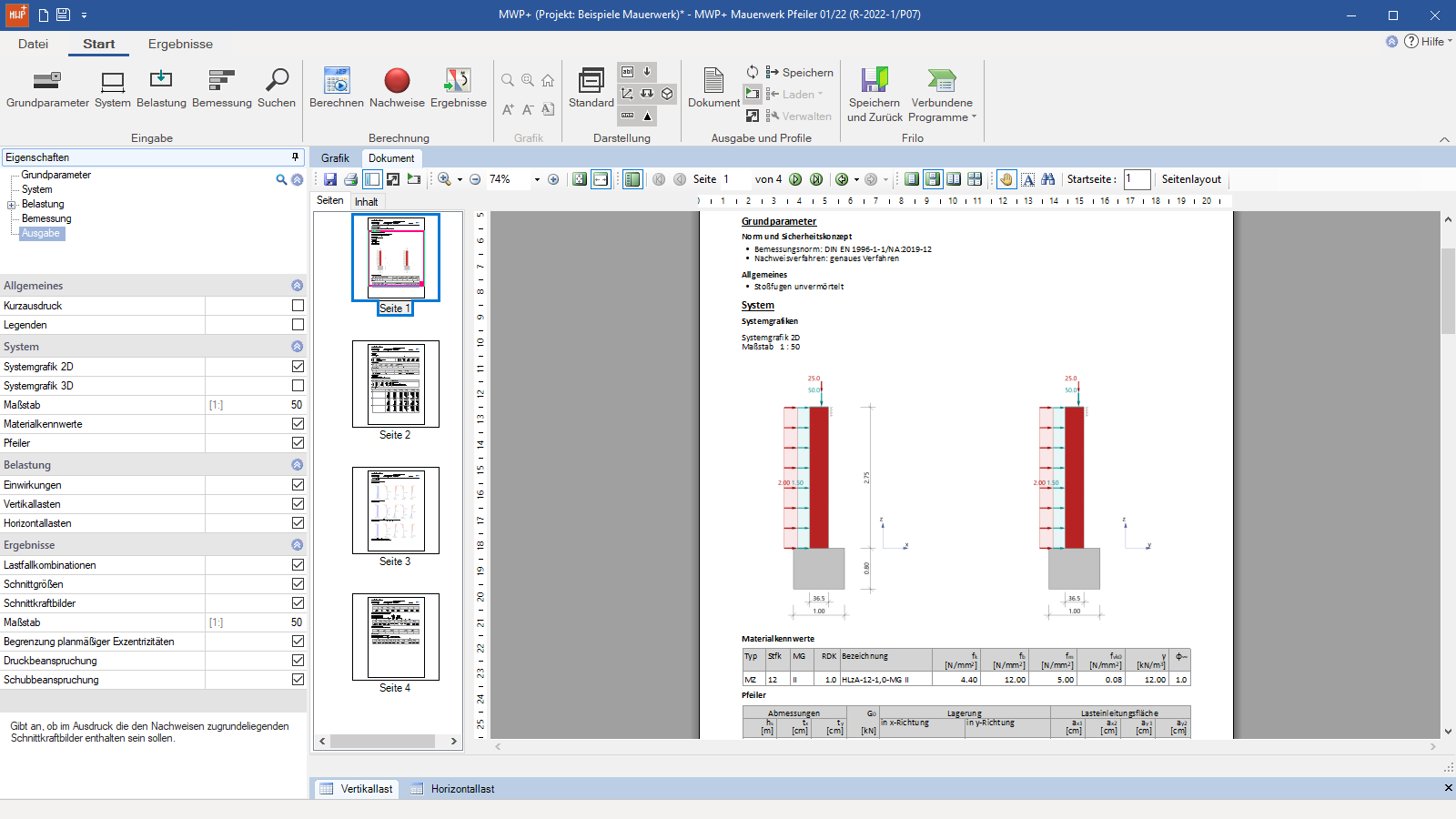Click the Startseite number field
1456x819 pixels.
[1137, 179]
